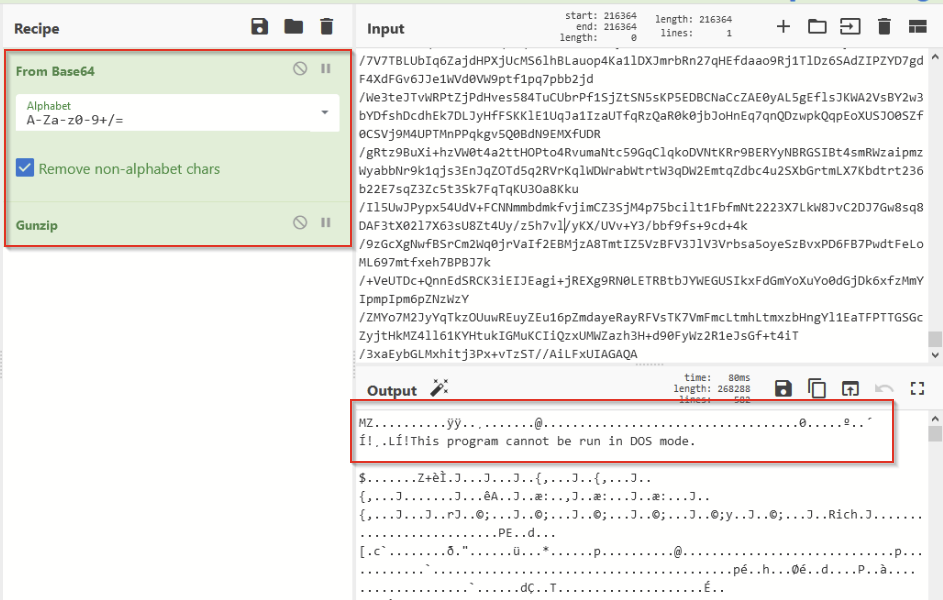Add a new input tab with the plus icon
The image size is (943, 600).
click(x=783, y=26)
